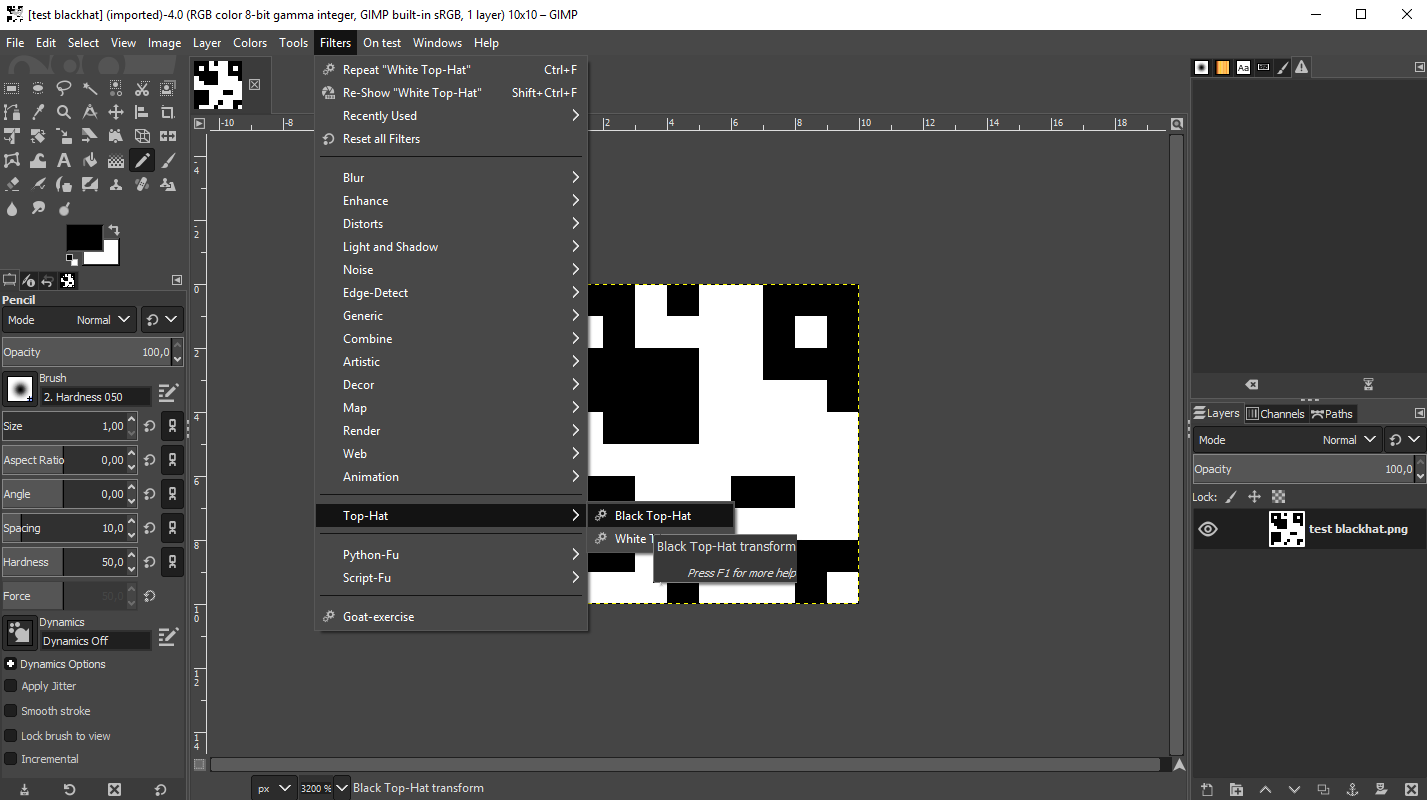Open the tool options Mode Normal dropdown
This screenshot has width=1427, height=800.
pos(69,320)
